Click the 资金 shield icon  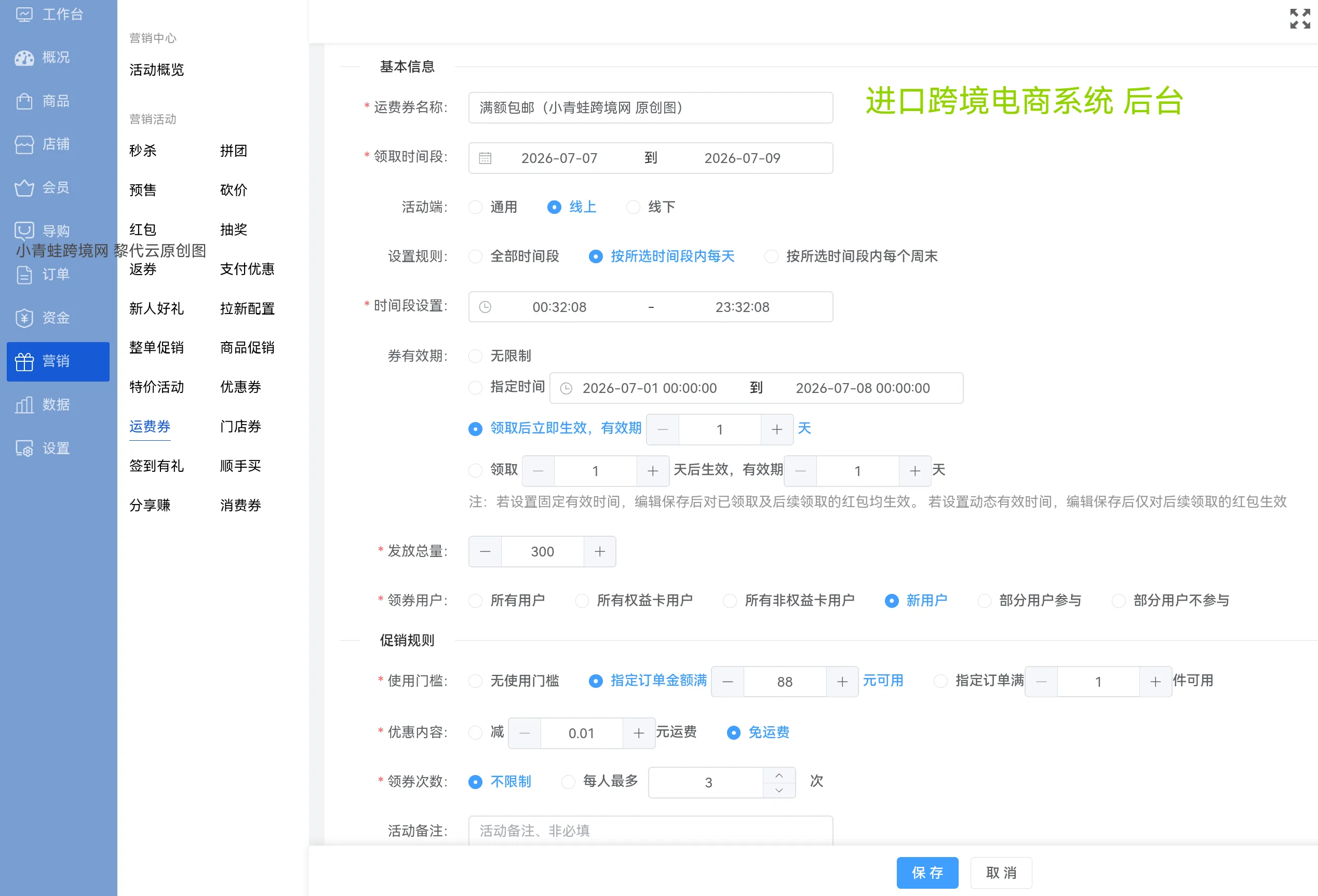coord(24,318)
